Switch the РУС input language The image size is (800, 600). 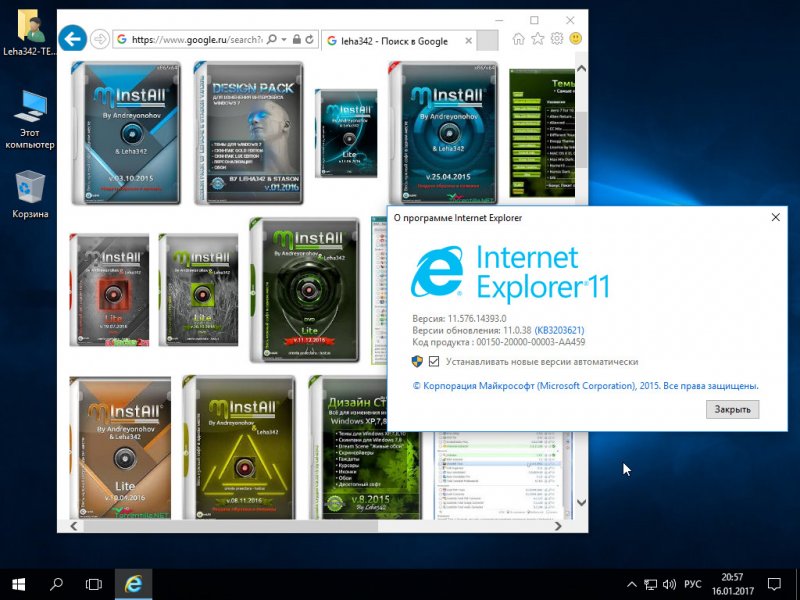tap(692, 584)
